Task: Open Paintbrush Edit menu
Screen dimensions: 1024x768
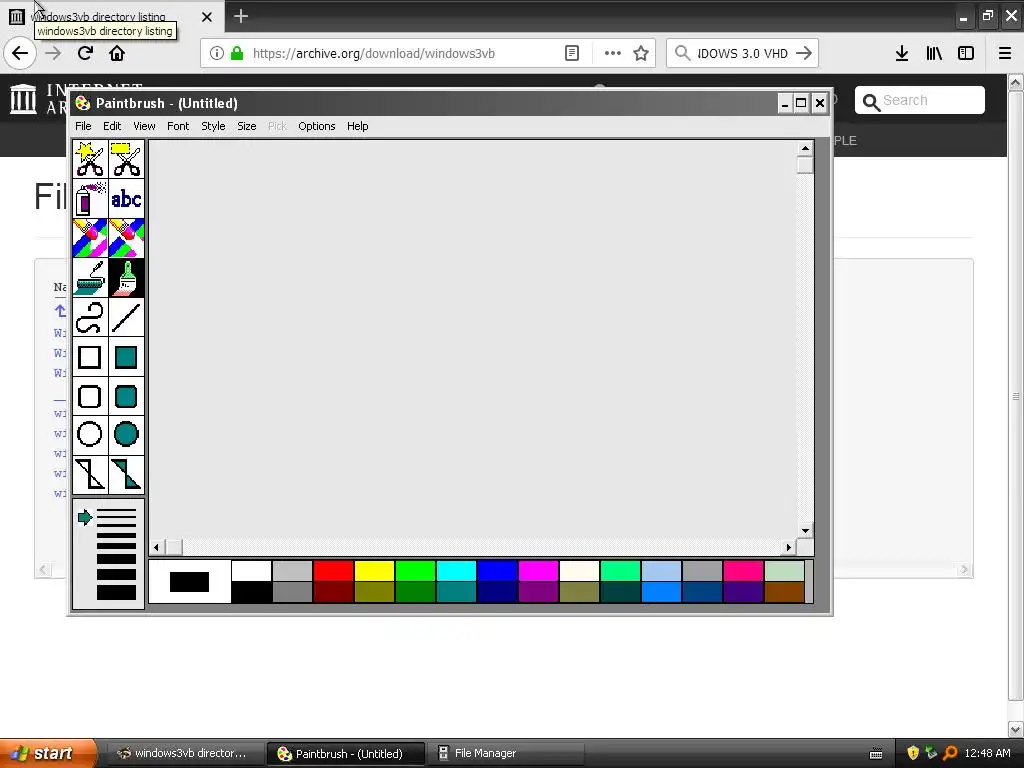Action: tap(112, 126)
